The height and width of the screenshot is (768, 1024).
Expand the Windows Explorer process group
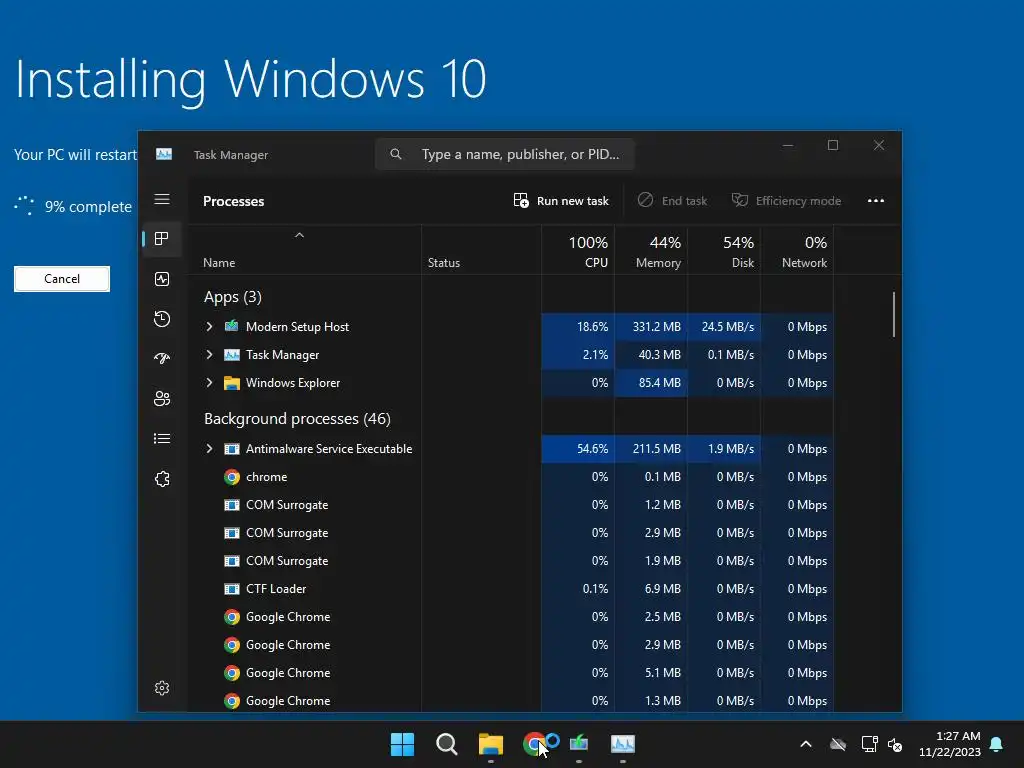pyautogui.click(x=209, y=383)
